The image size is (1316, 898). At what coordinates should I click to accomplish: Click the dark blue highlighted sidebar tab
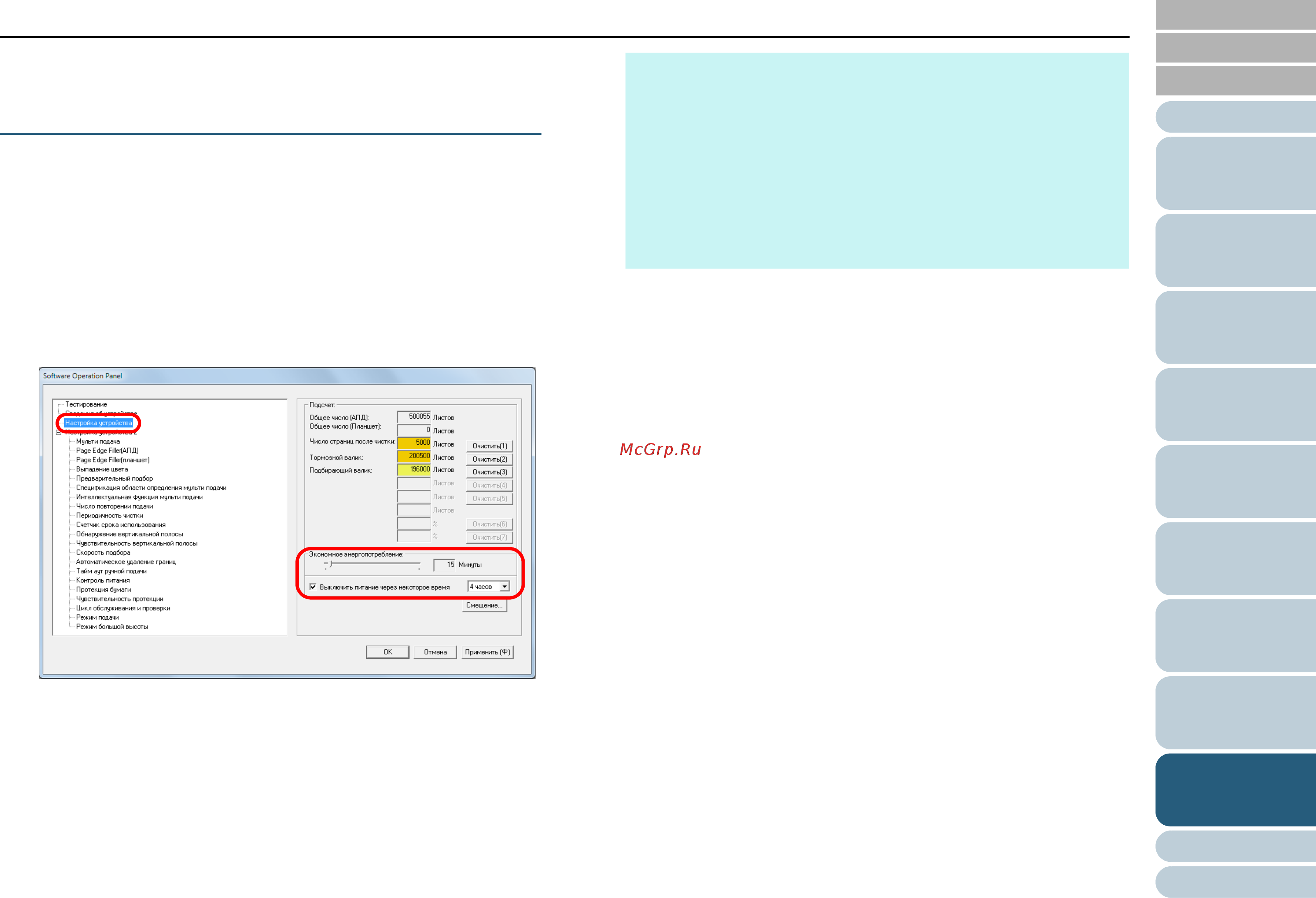pos(1235,789)
